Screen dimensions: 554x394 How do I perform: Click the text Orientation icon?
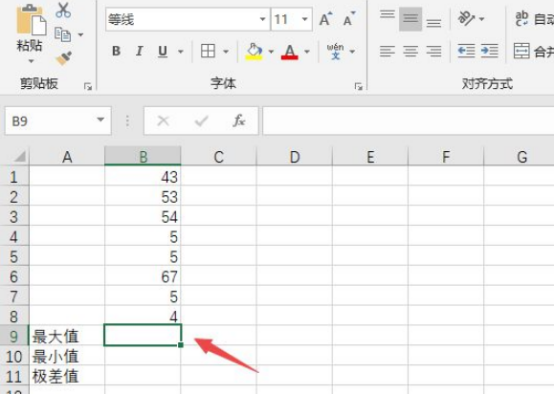[x=466, y=18]
